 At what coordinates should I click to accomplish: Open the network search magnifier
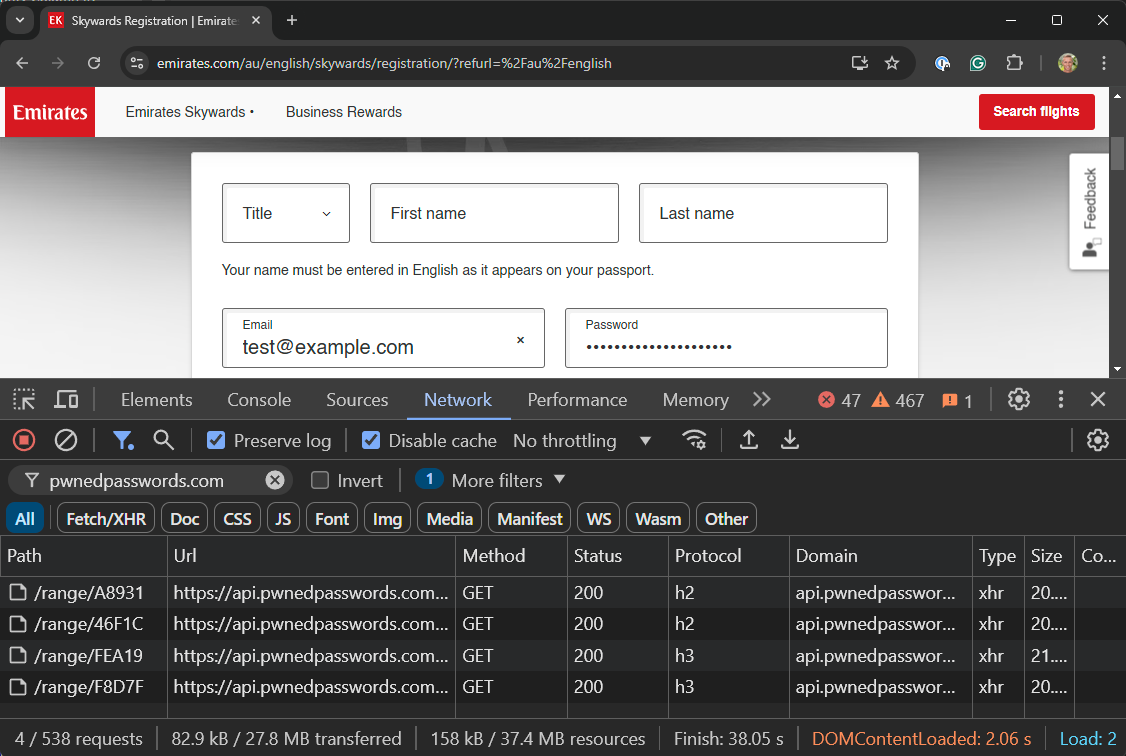[x=163, y=440]
